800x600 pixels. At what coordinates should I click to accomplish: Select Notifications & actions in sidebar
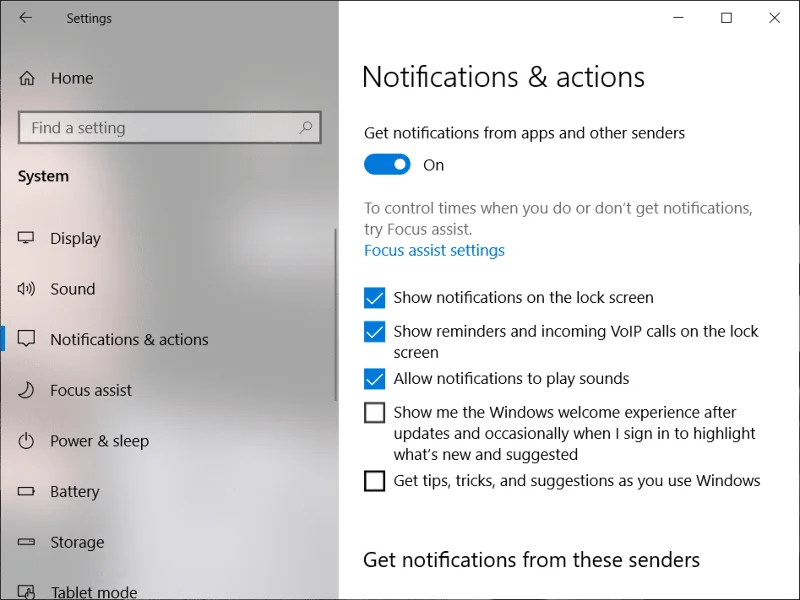[x=129, y=339]
